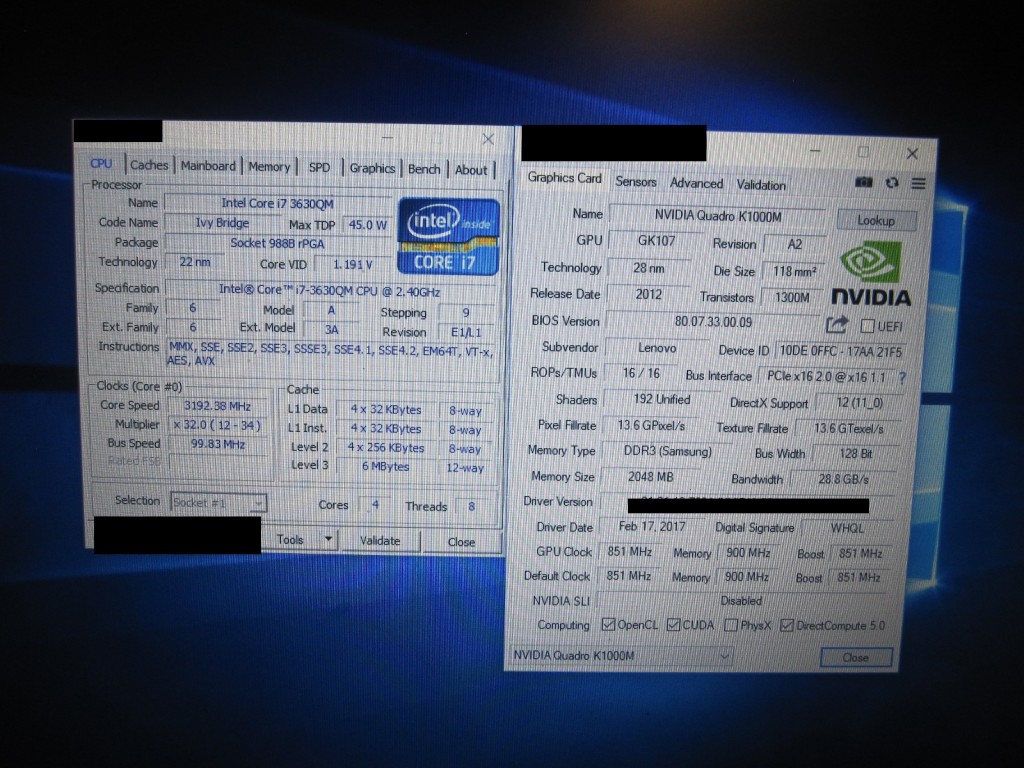The image size is (1024, 768).
Task: Click the Bus Interface question mark
Action: point(902,377)
